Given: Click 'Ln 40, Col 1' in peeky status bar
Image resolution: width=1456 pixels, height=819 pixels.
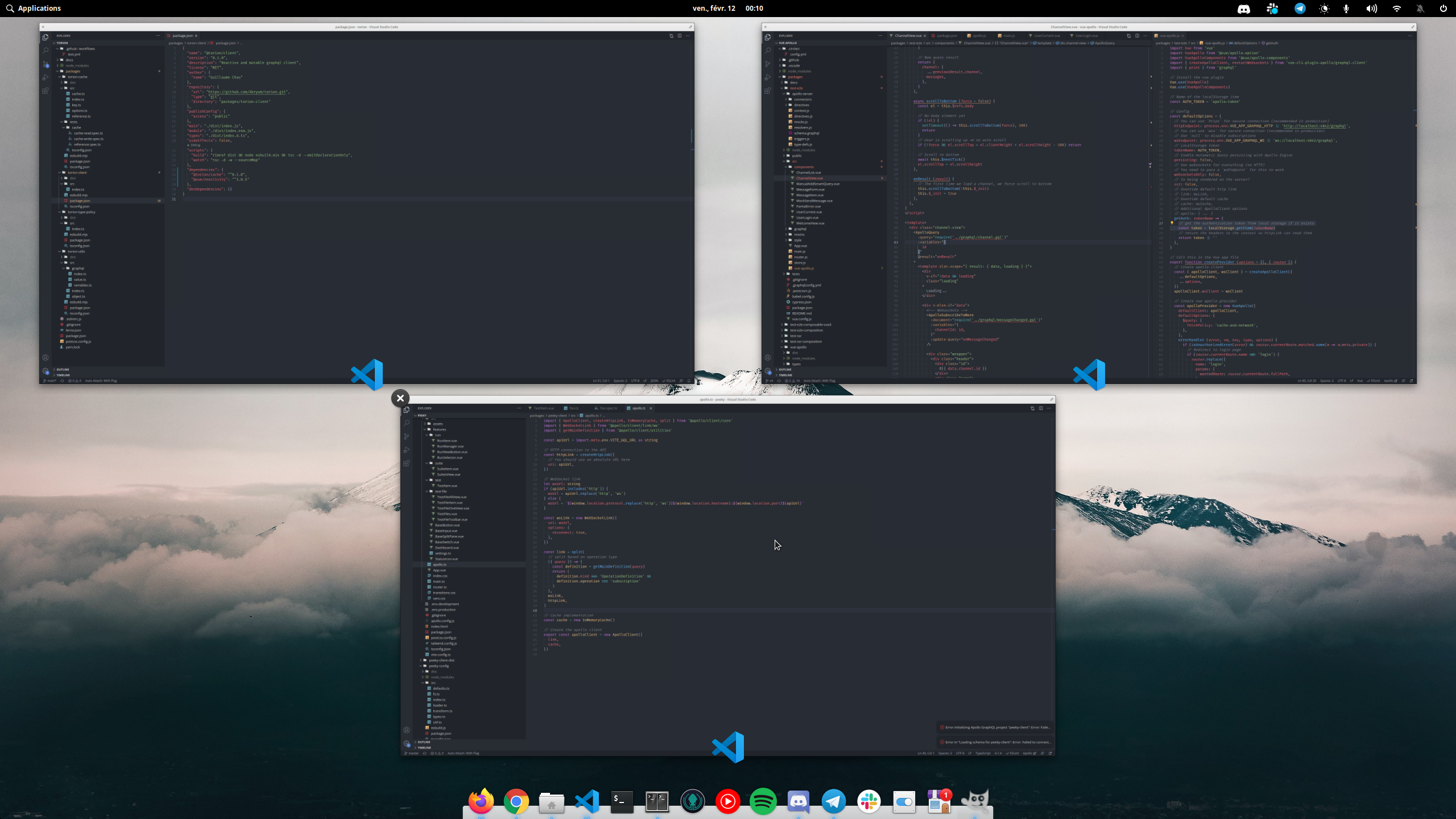Looking at the screenshot, I should (926, 753).
